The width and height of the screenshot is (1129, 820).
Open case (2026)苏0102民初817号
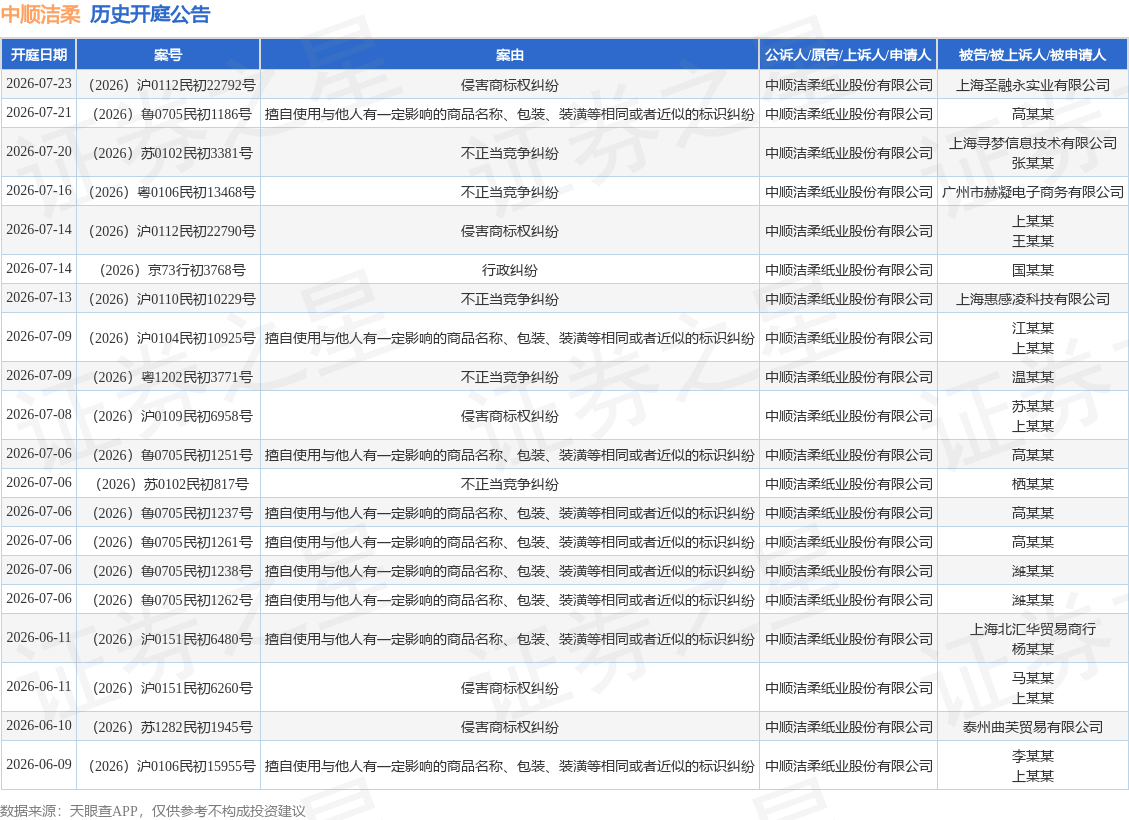(172, 484)
